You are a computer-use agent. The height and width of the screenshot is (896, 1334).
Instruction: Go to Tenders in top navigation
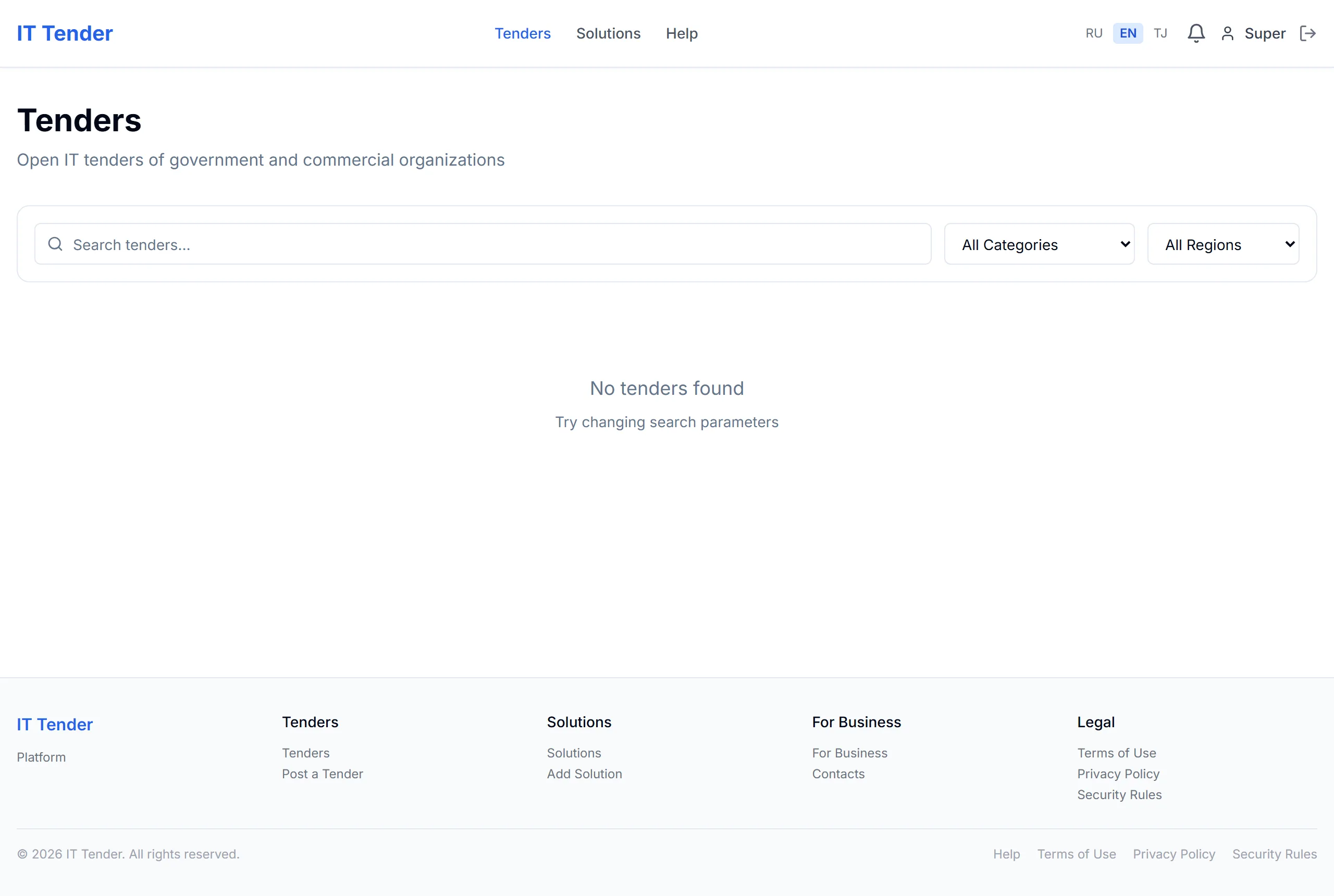(523, 34)
